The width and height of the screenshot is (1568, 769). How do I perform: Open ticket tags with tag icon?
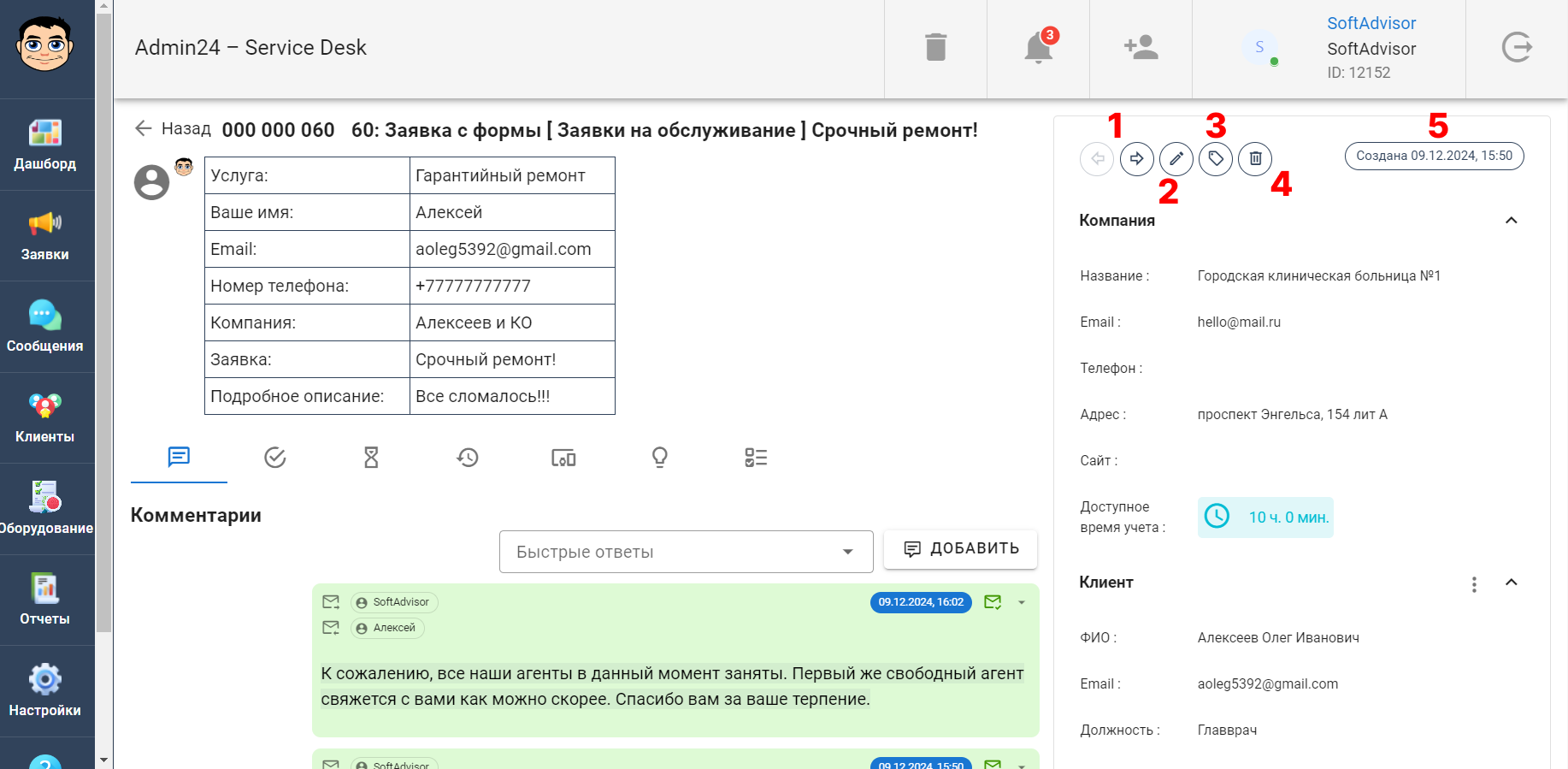(x=1216, y=159)
